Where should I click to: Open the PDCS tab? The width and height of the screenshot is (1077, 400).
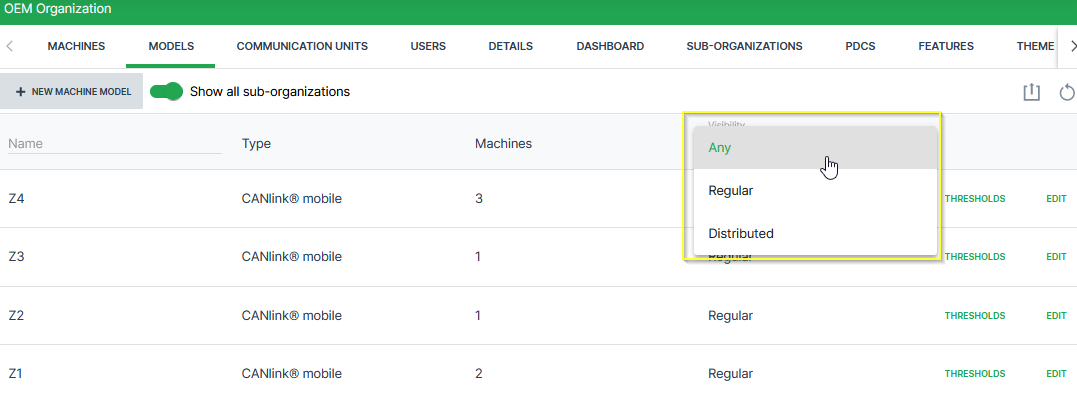coord(860,46)
